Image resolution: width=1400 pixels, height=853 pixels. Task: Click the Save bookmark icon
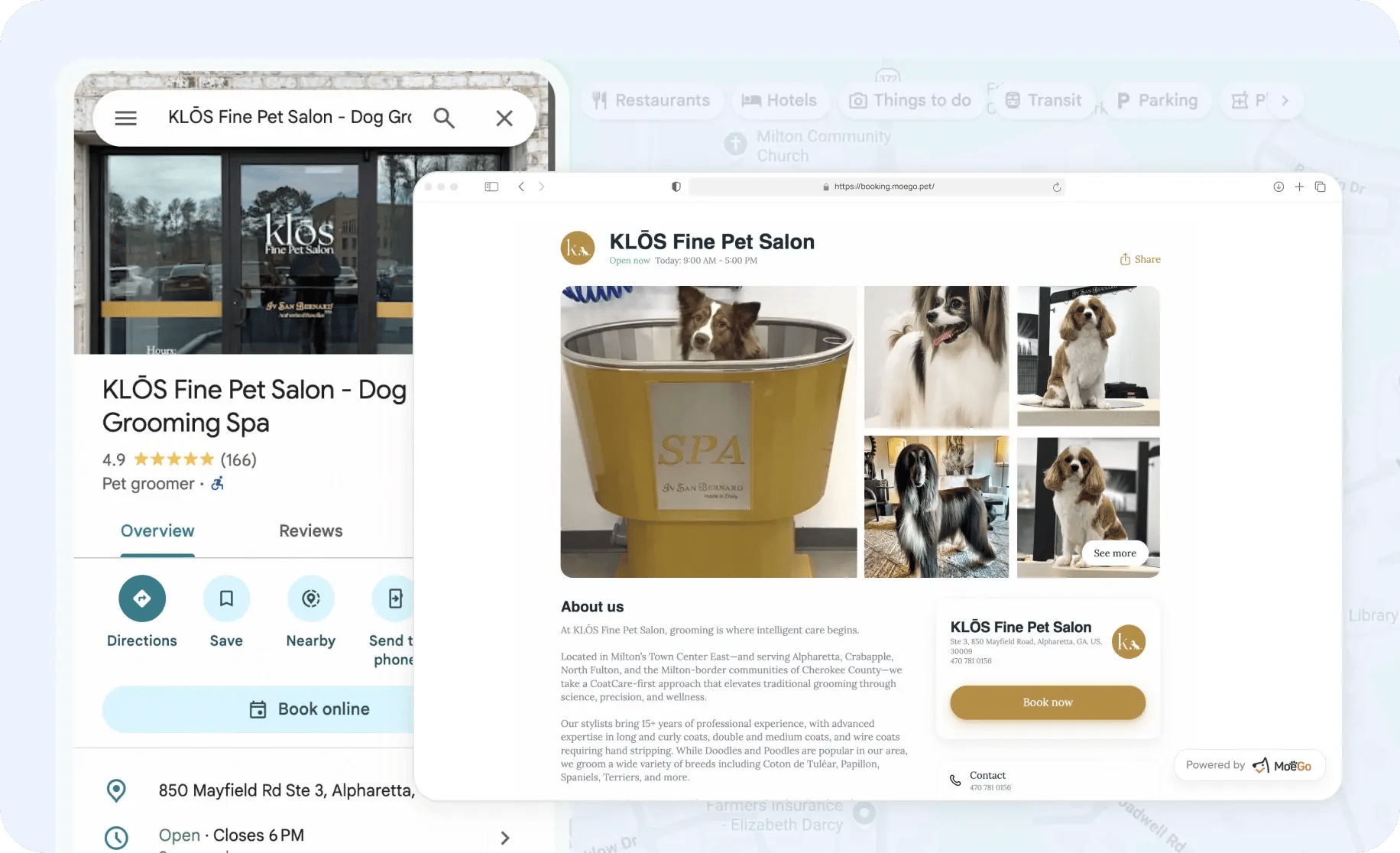click(226, 598)
